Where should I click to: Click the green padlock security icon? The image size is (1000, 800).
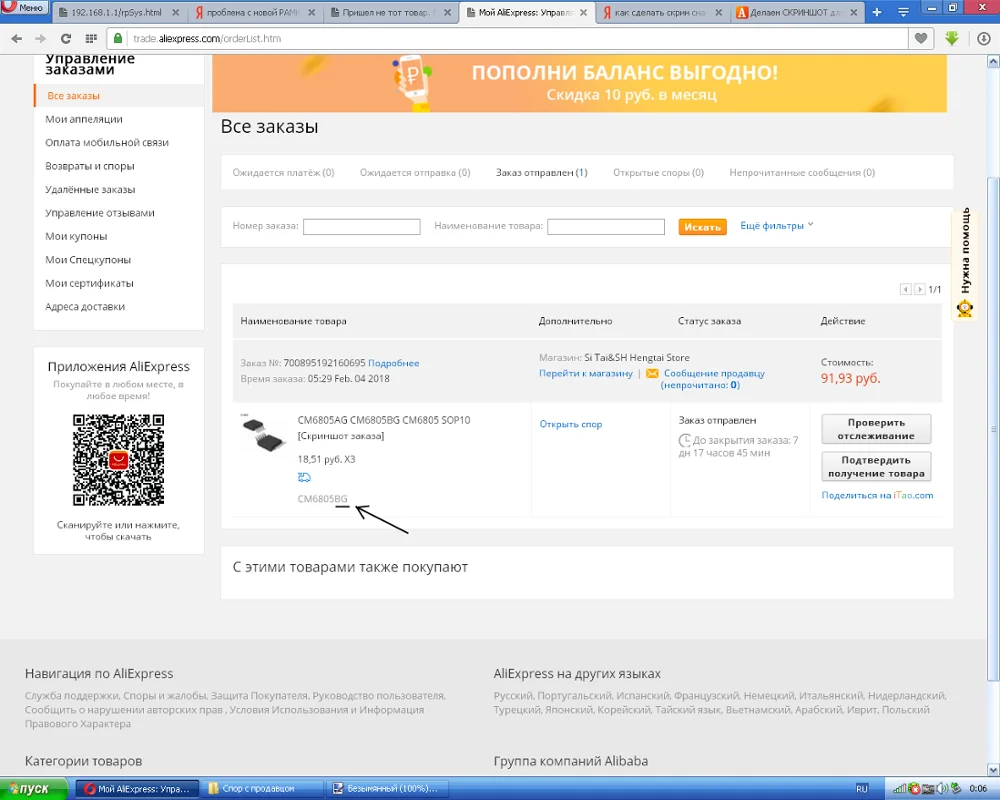coord(118,38)
